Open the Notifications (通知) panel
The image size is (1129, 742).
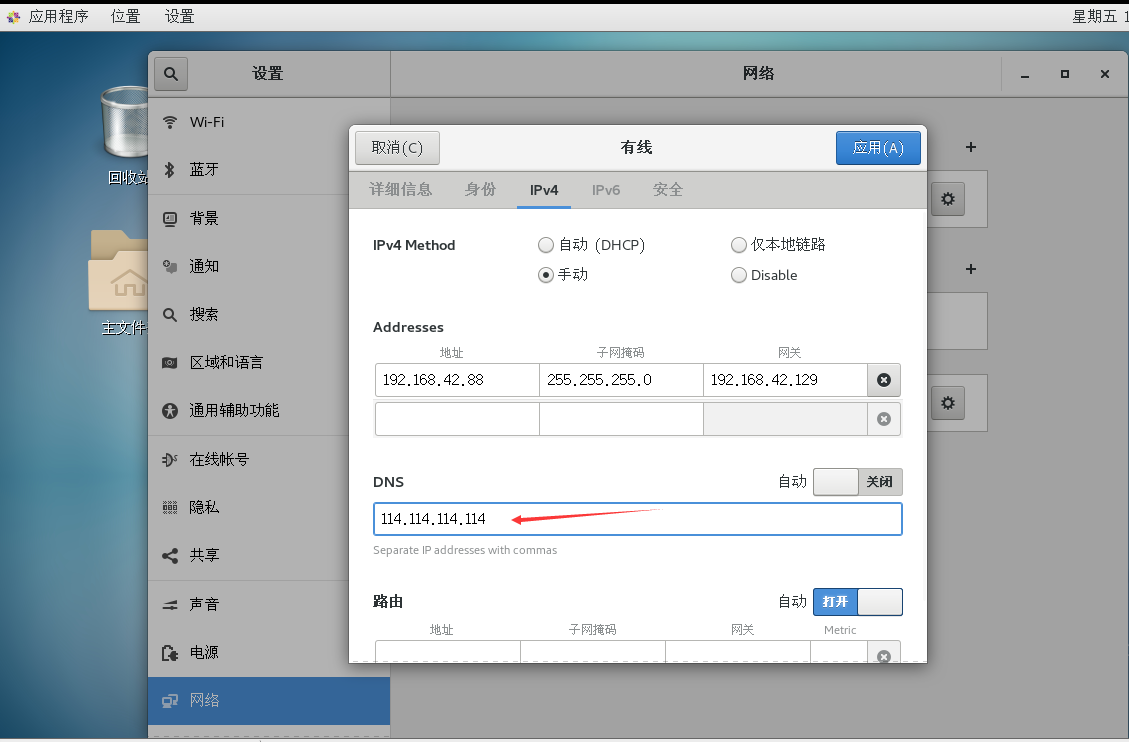269,266
